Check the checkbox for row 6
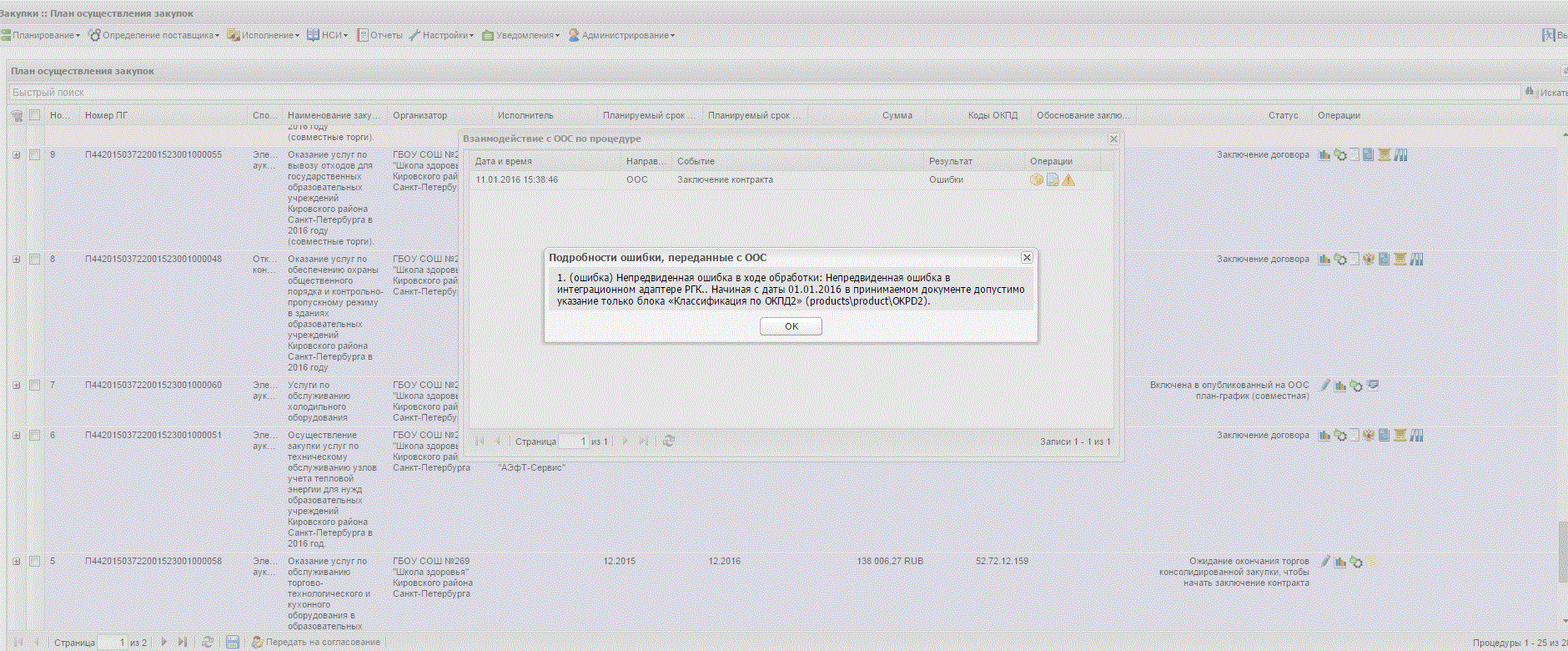Viewport: 1568px width, 651px height. pos(34,435)
